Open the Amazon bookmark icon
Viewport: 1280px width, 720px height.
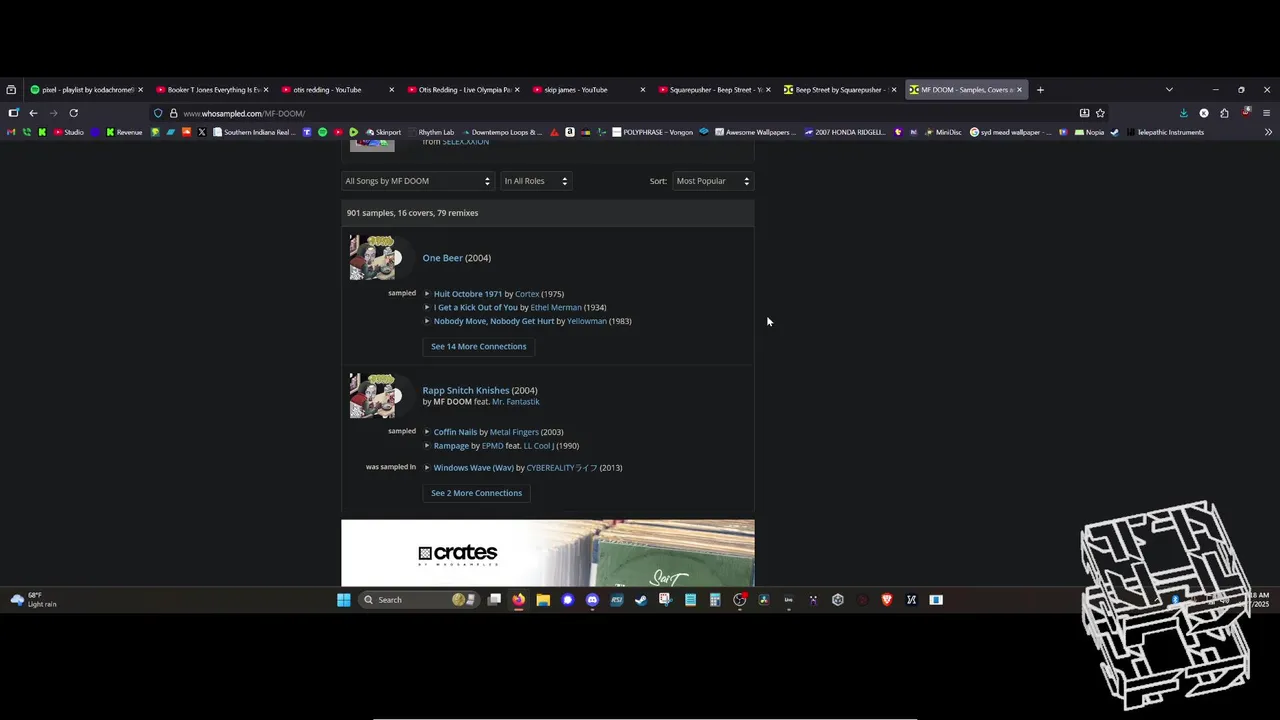tap(570, 132)
